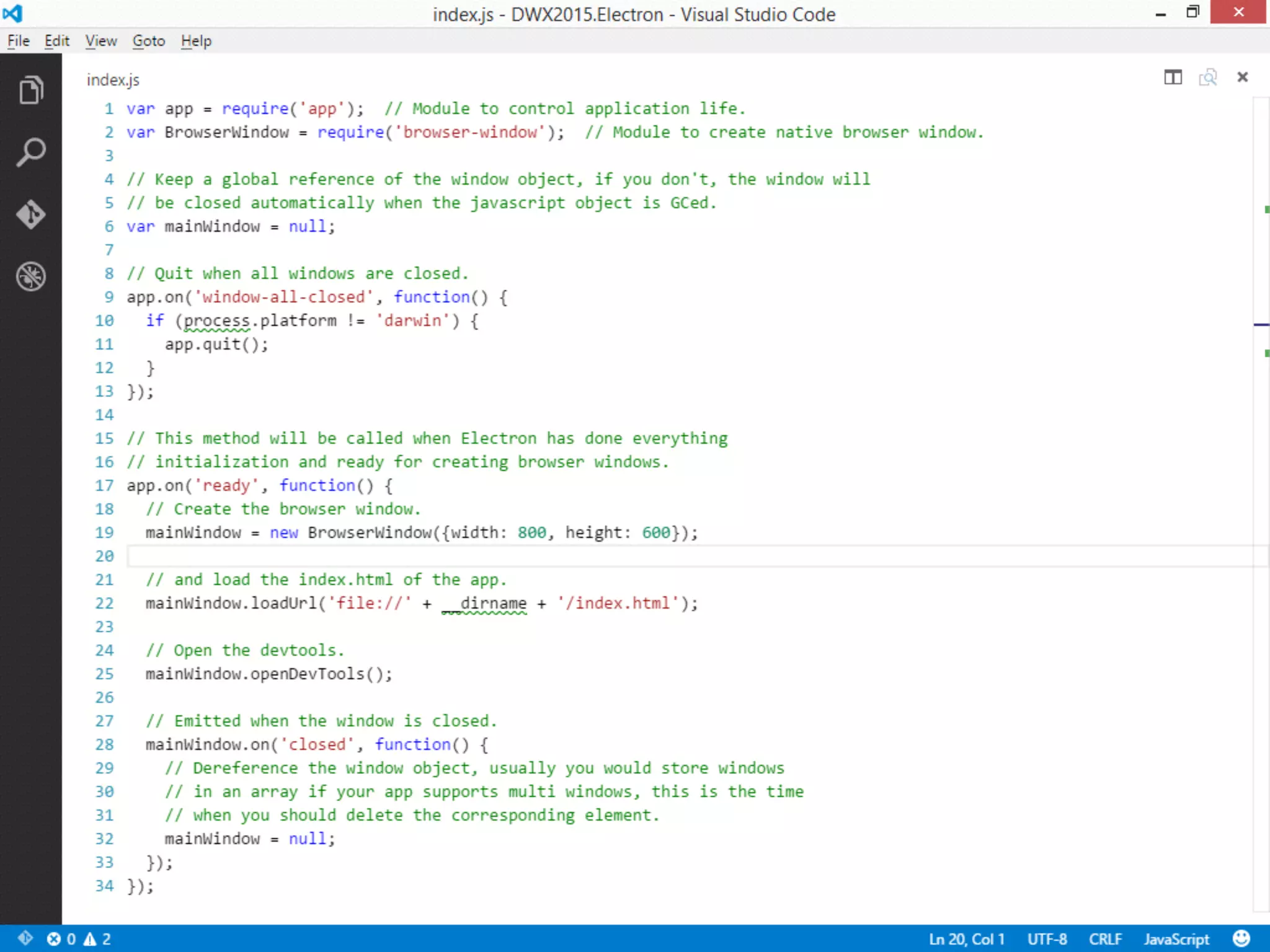Open the File menu
1270x952 pixels.
click(18, 41)
